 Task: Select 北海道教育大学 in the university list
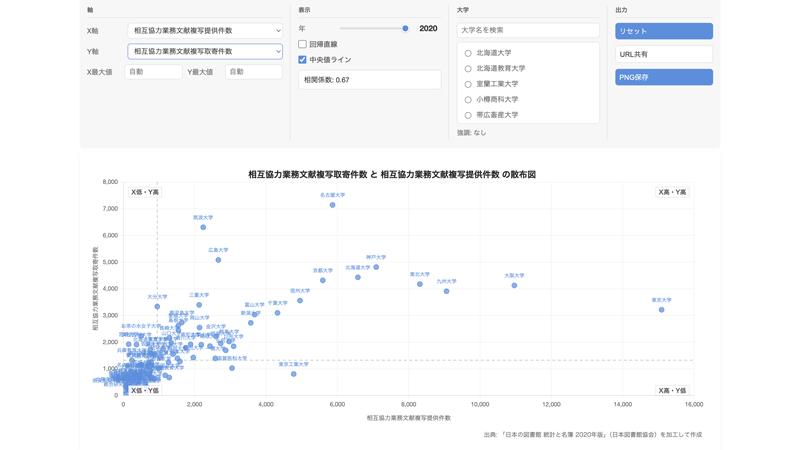coord(468,68)
